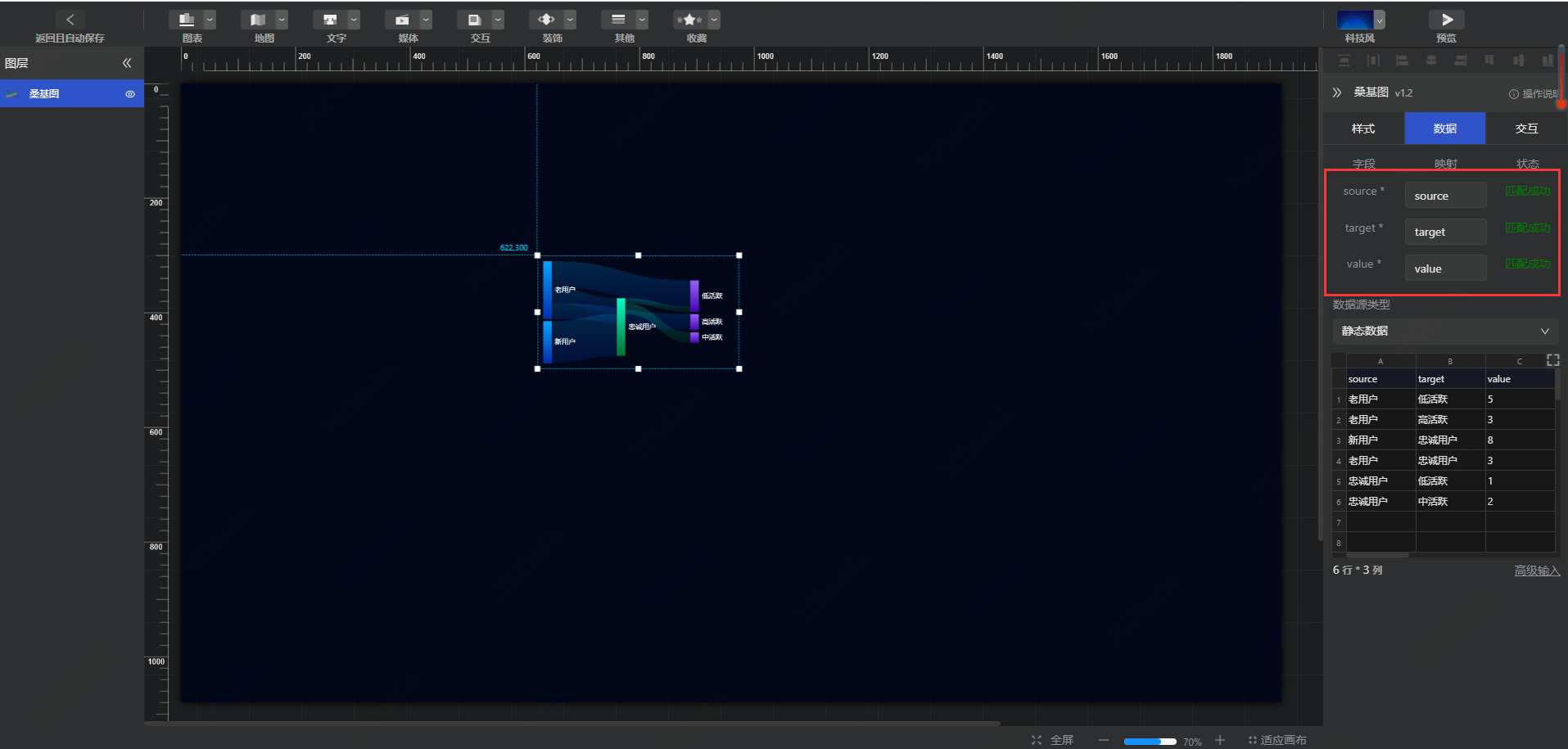Click the 6 行 * 3 列 row count text
The image size is (1568, 749).
click(x=1358, y=571)
